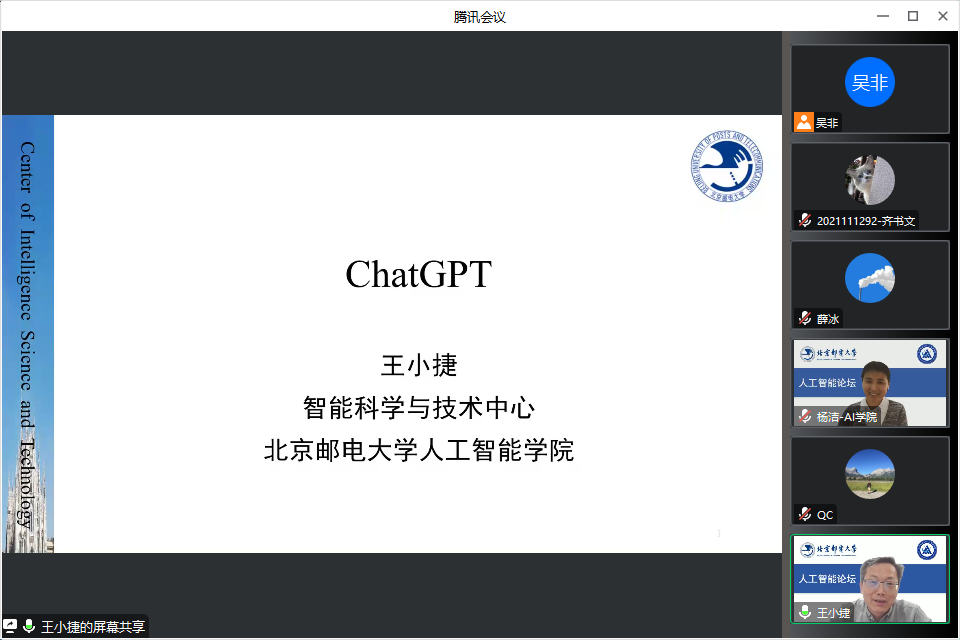Maximize the 腾讯会议 window
Screen dimensions: 960x640
pos(913,16)
